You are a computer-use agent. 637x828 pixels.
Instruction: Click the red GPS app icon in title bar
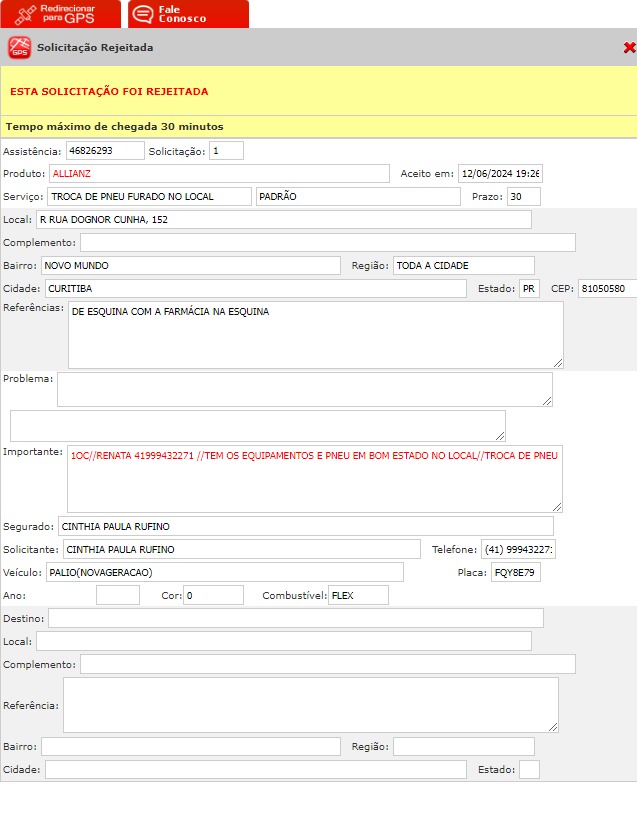tap(19, 47)
